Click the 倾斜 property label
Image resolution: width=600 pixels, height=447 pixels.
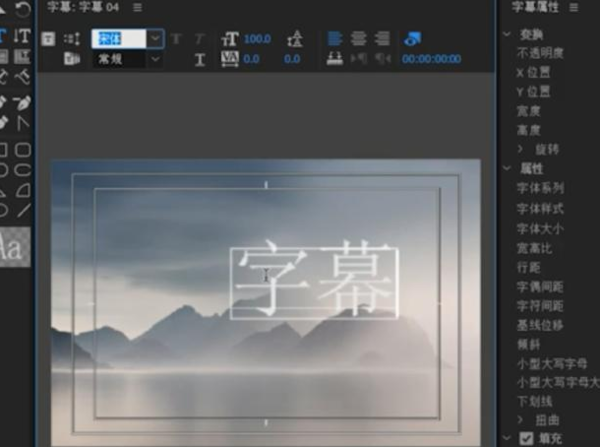tap(528, 344)
